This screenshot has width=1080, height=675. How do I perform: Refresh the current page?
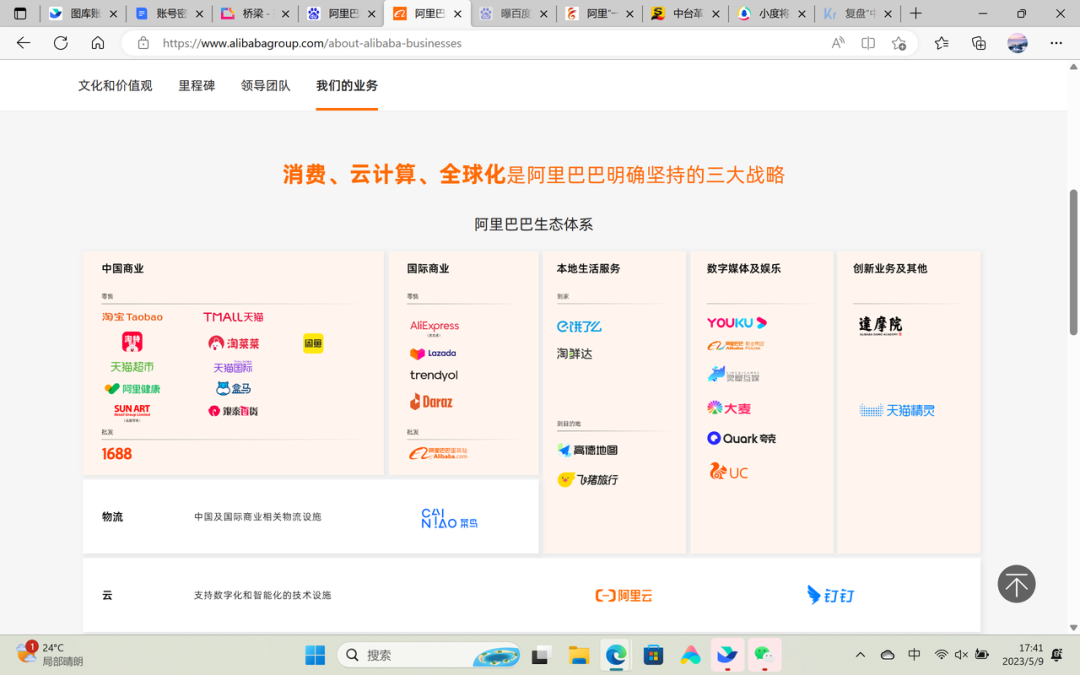(x=61, y=43)
